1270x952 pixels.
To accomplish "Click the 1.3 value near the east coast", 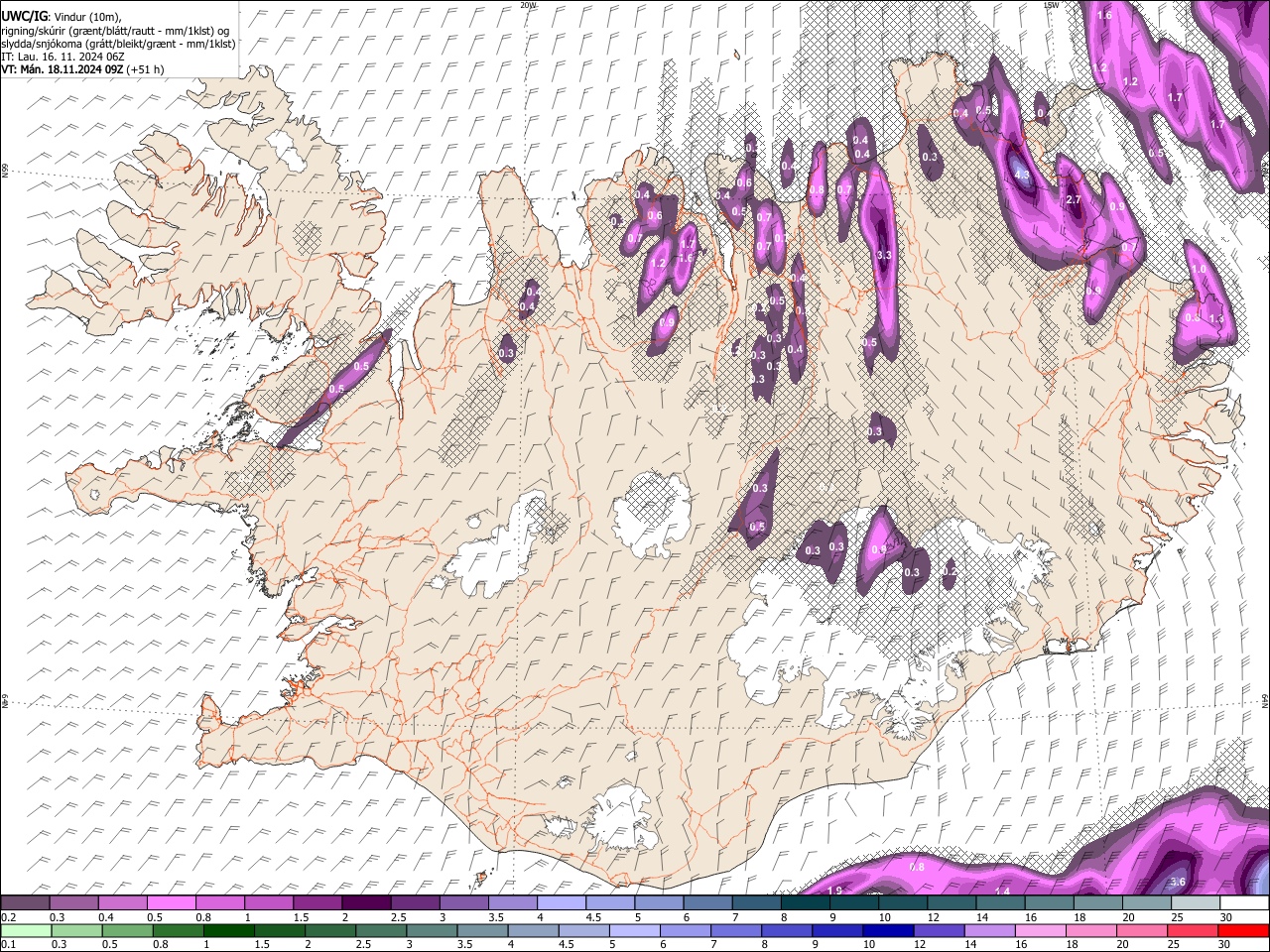I will pos(1216,318).
